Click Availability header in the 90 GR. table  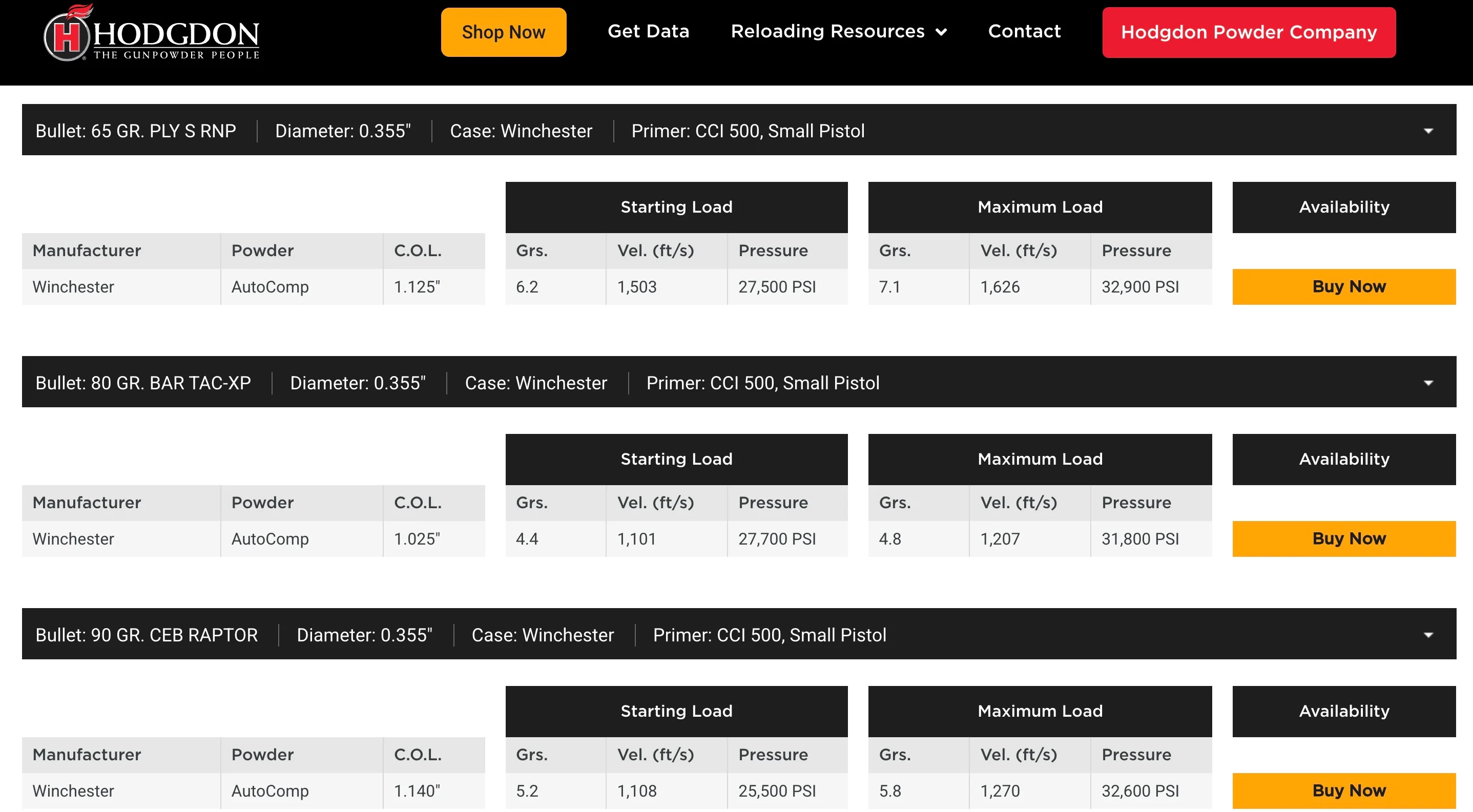point(1344,712)
